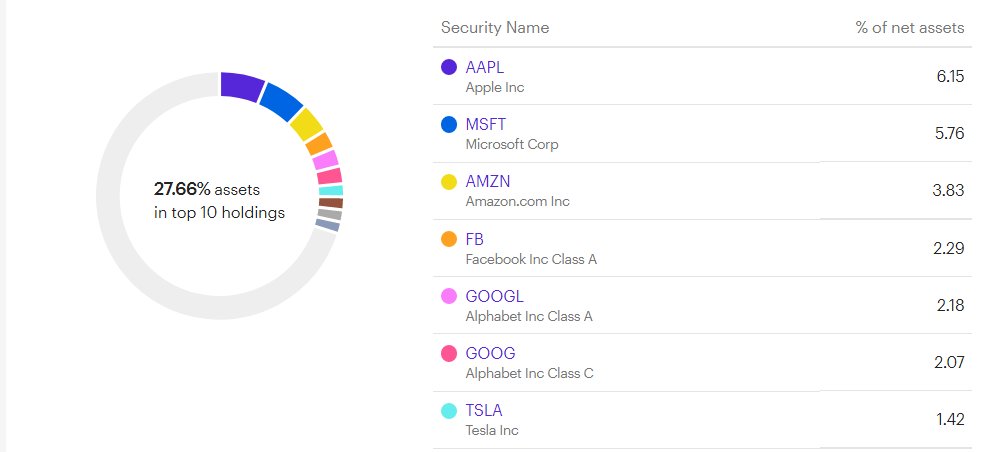This screenshot has height=452, width=995.
Task: Open the GOOGL ticker link
Action: click(494, 296)
